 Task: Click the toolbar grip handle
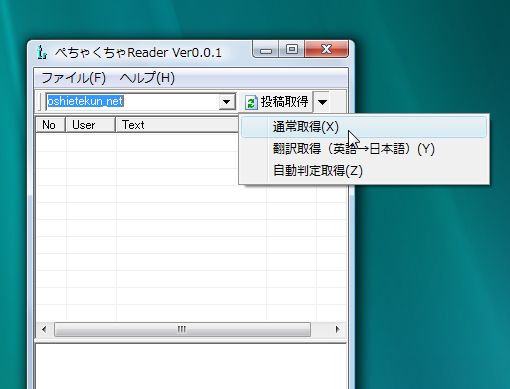[x=40, y=102]
